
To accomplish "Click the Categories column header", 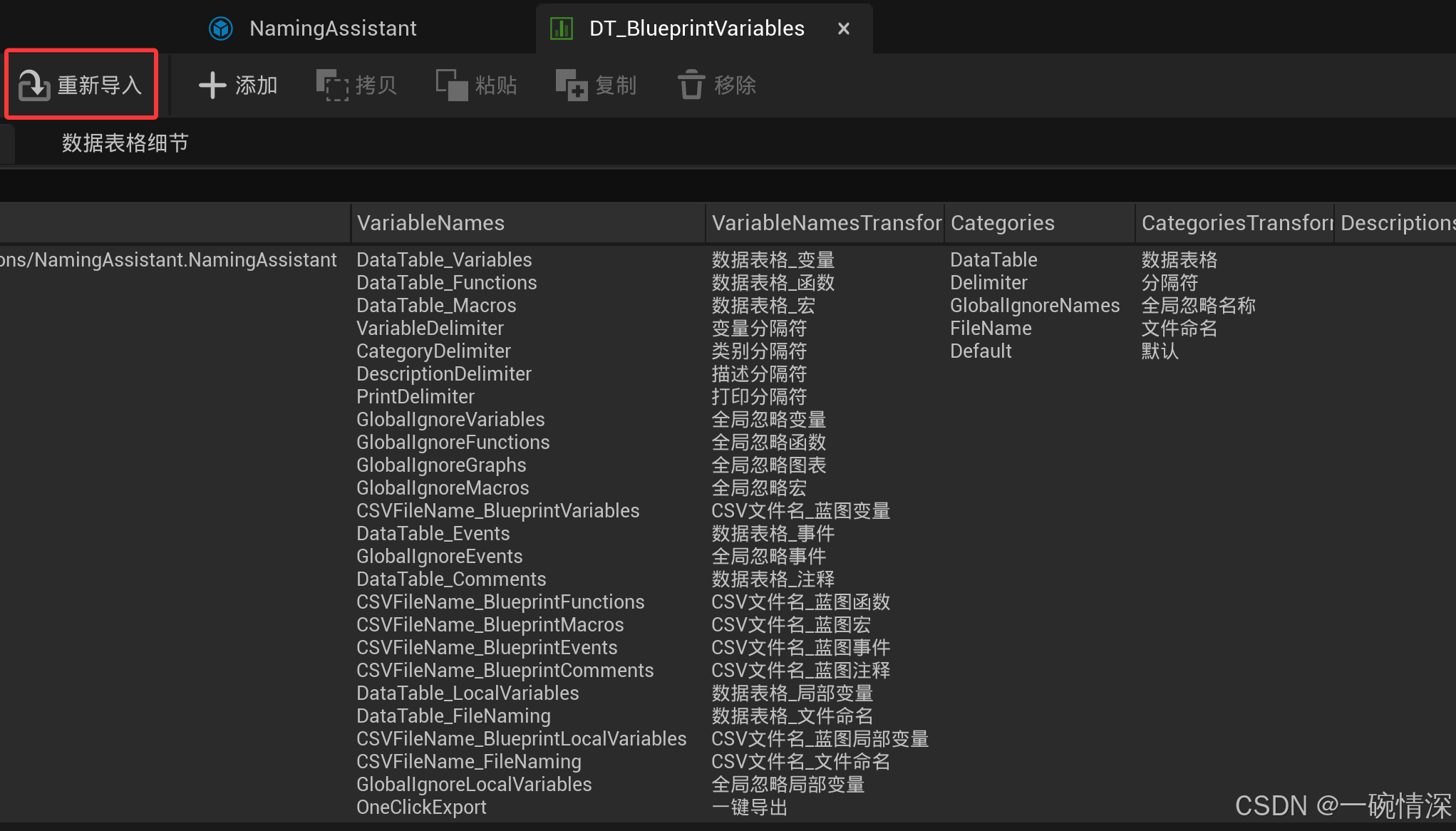I will click(x=1002, y=223).
